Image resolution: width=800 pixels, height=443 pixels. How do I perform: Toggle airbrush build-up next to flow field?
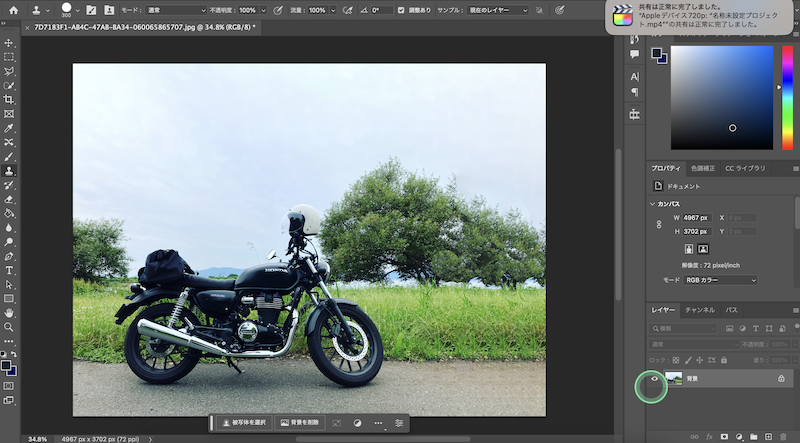[347, 10]
